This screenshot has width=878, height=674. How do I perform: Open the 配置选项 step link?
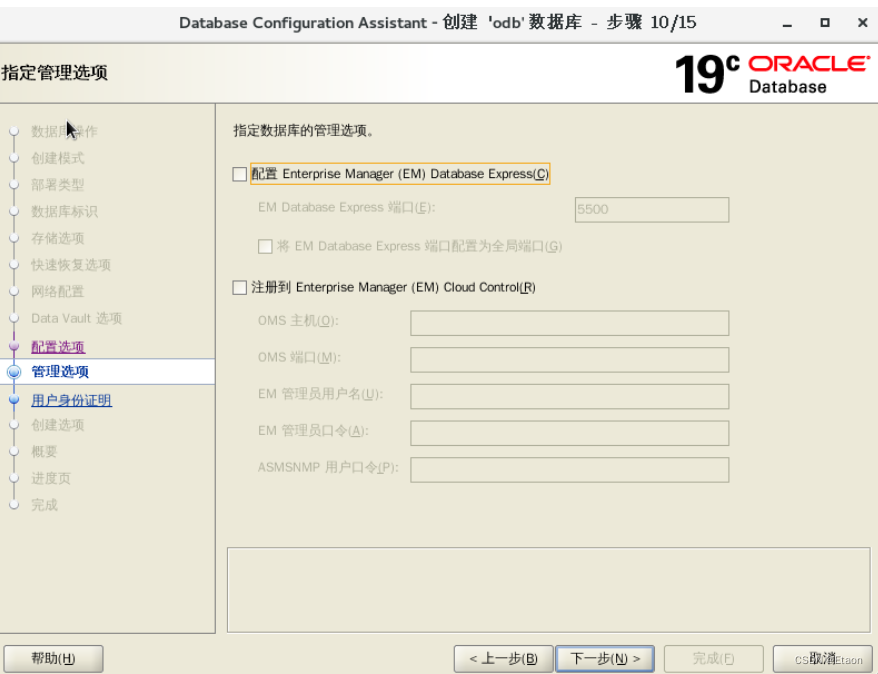58,347
